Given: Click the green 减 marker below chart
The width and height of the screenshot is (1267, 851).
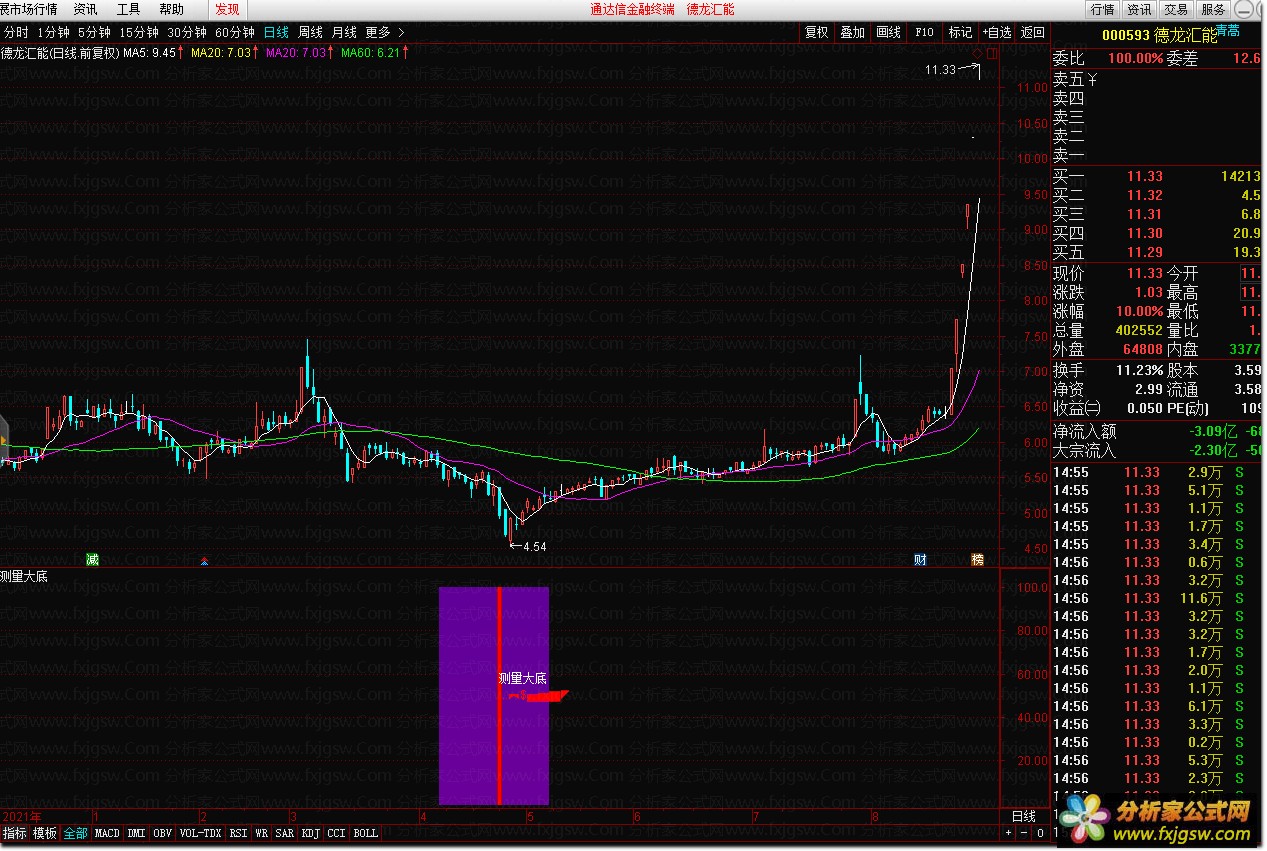Looking at the screenshot, I should [x=93, y=559].
